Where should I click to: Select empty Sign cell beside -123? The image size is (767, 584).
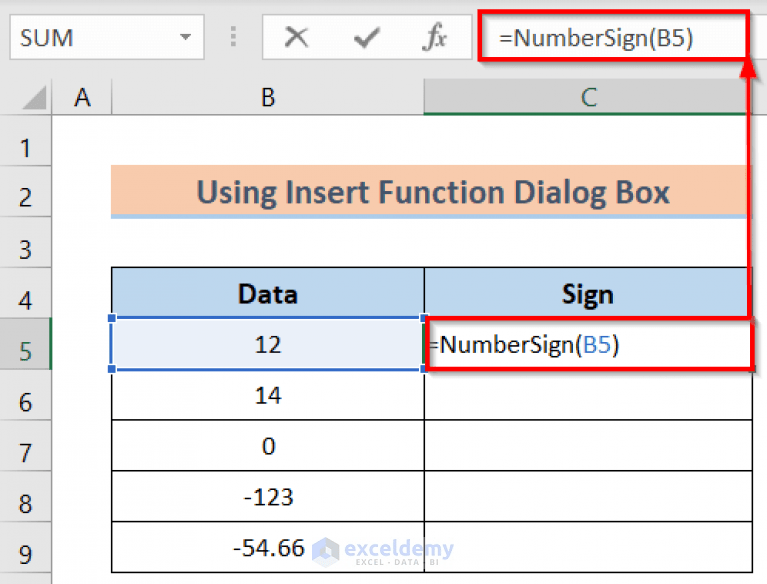(x=588, y=497)
